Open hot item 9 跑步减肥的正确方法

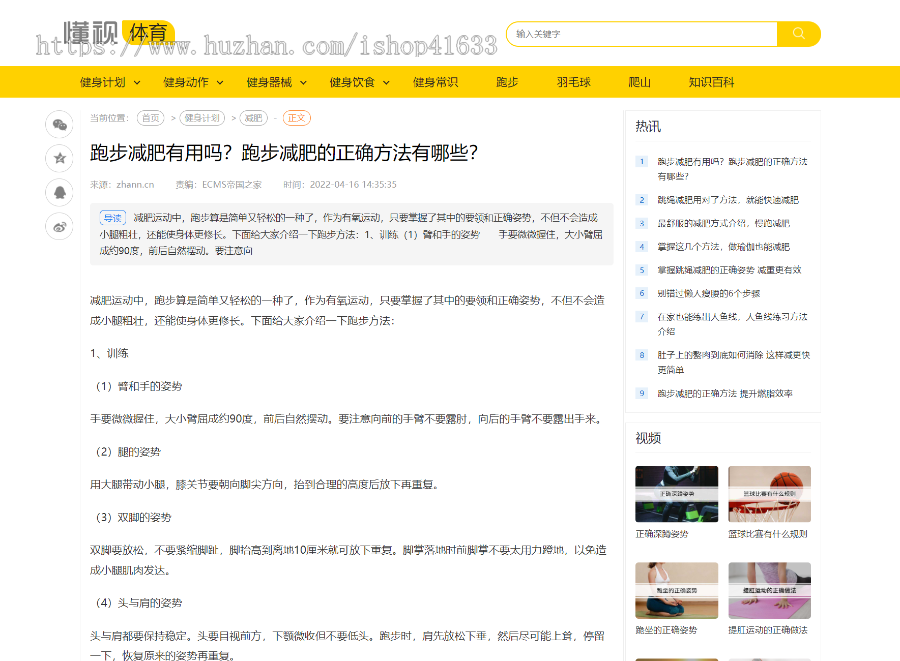click(725, 394)
